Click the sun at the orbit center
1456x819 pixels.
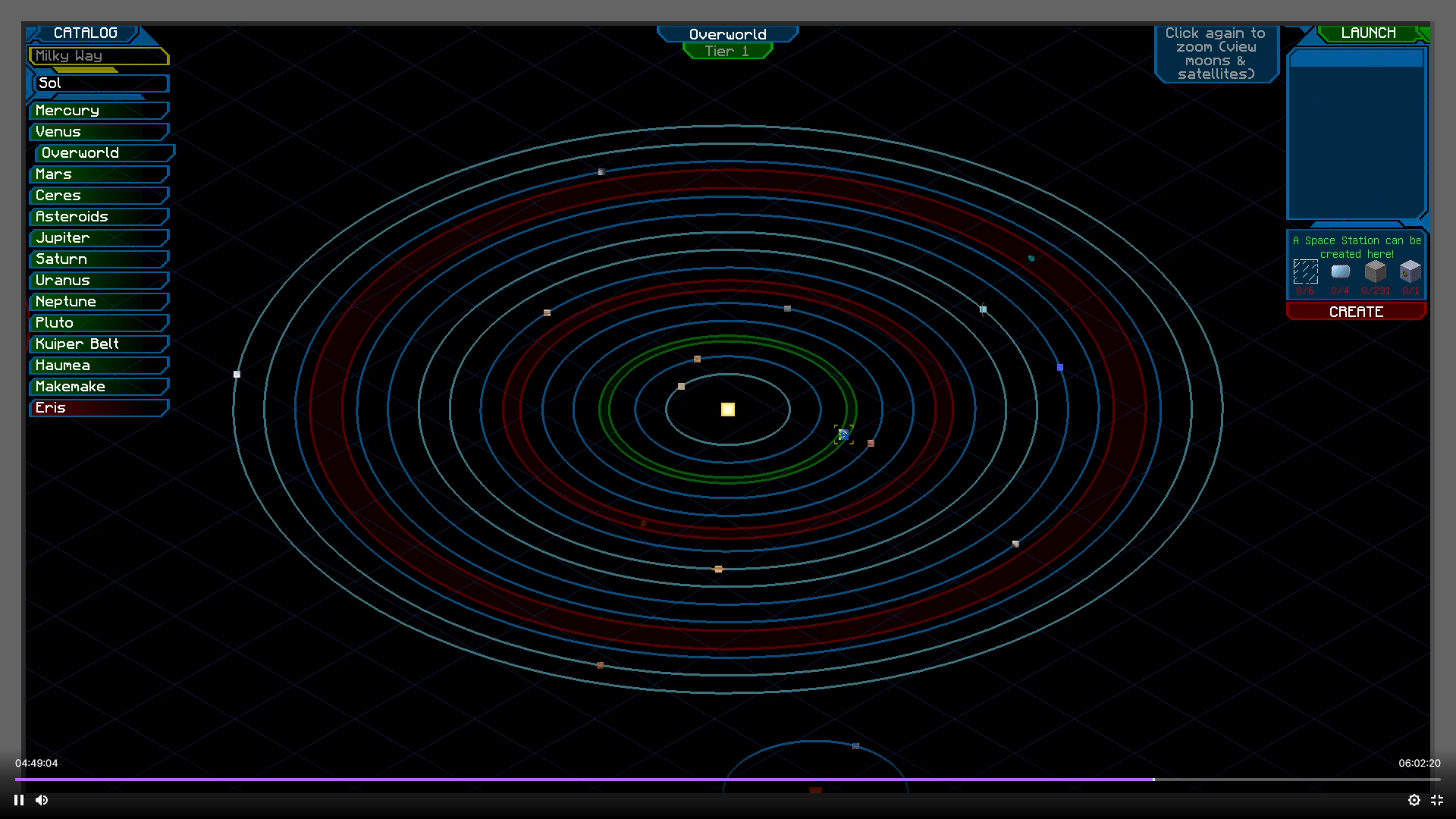tap(727, 409)
